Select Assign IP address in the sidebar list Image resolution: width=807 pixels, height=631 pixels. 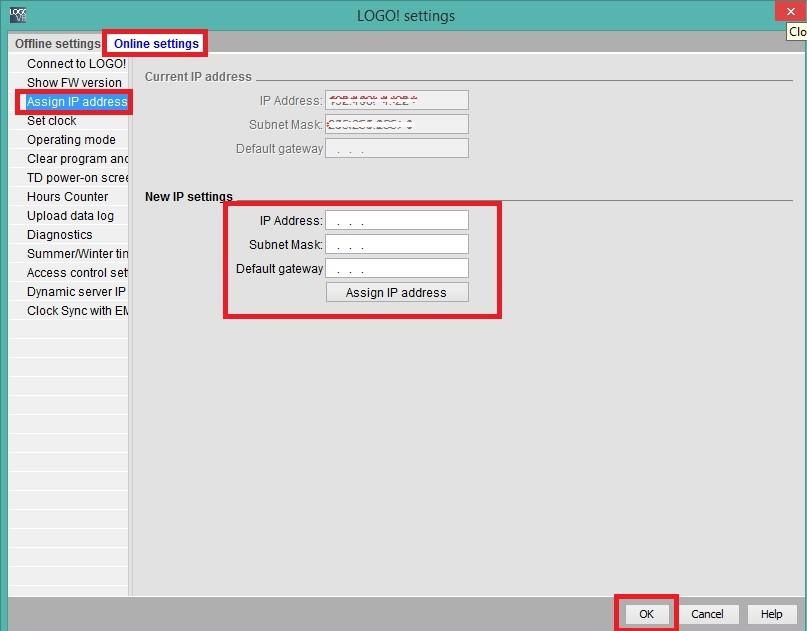77,102
